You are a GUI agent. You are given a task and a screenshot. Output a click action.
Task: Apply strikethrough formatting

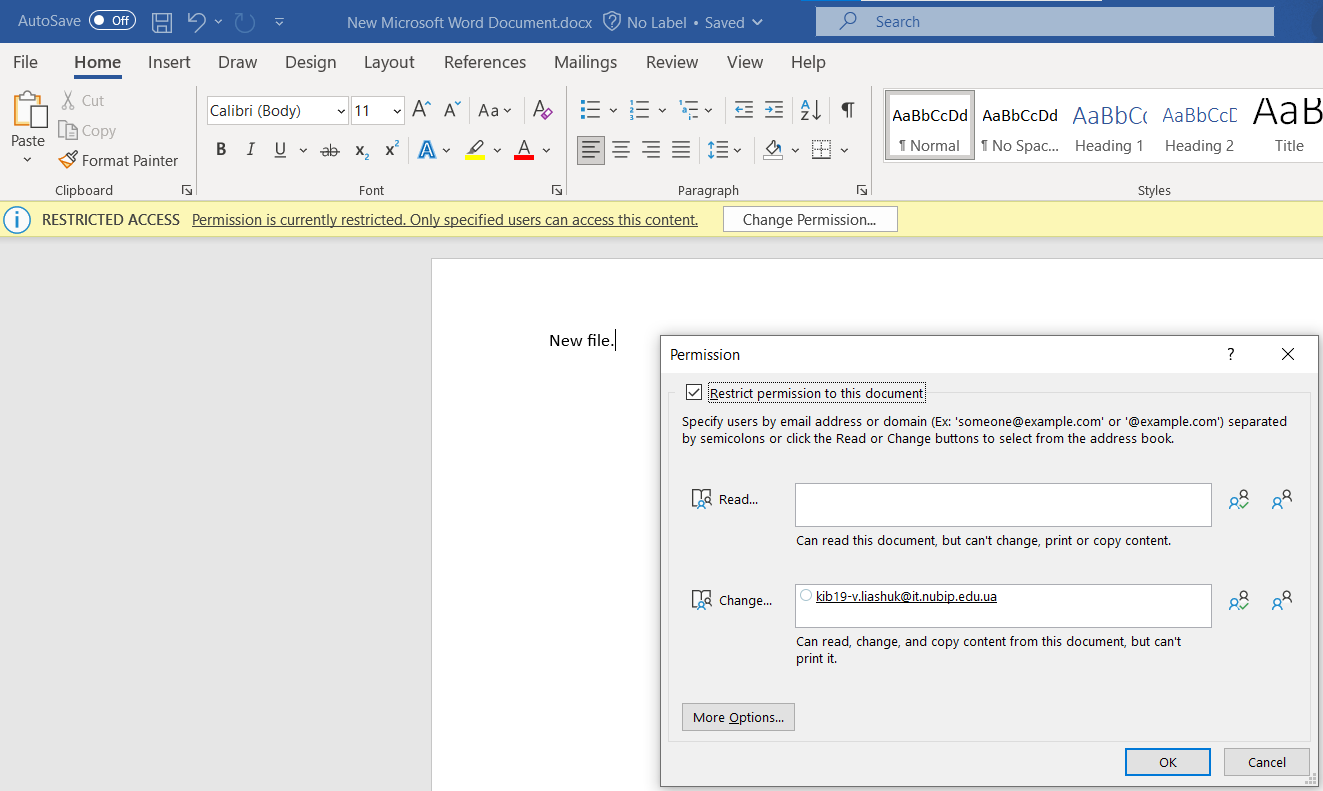[329, 149]
